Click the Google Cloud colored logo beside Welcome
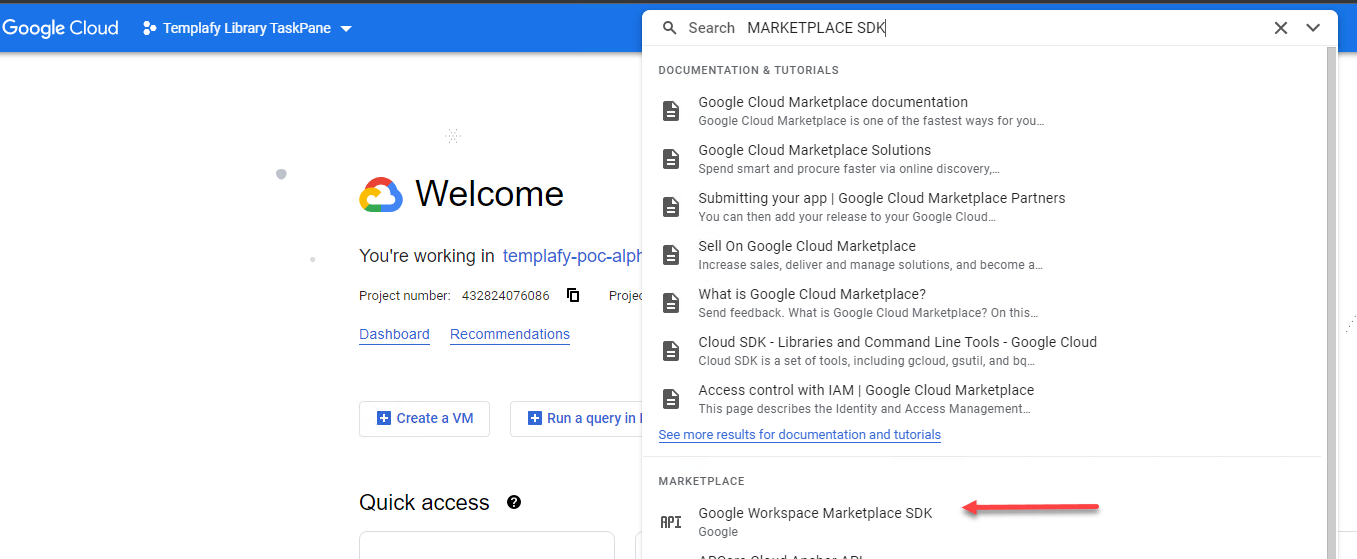This screenshot has width=1357, height=559. (380, 194)
